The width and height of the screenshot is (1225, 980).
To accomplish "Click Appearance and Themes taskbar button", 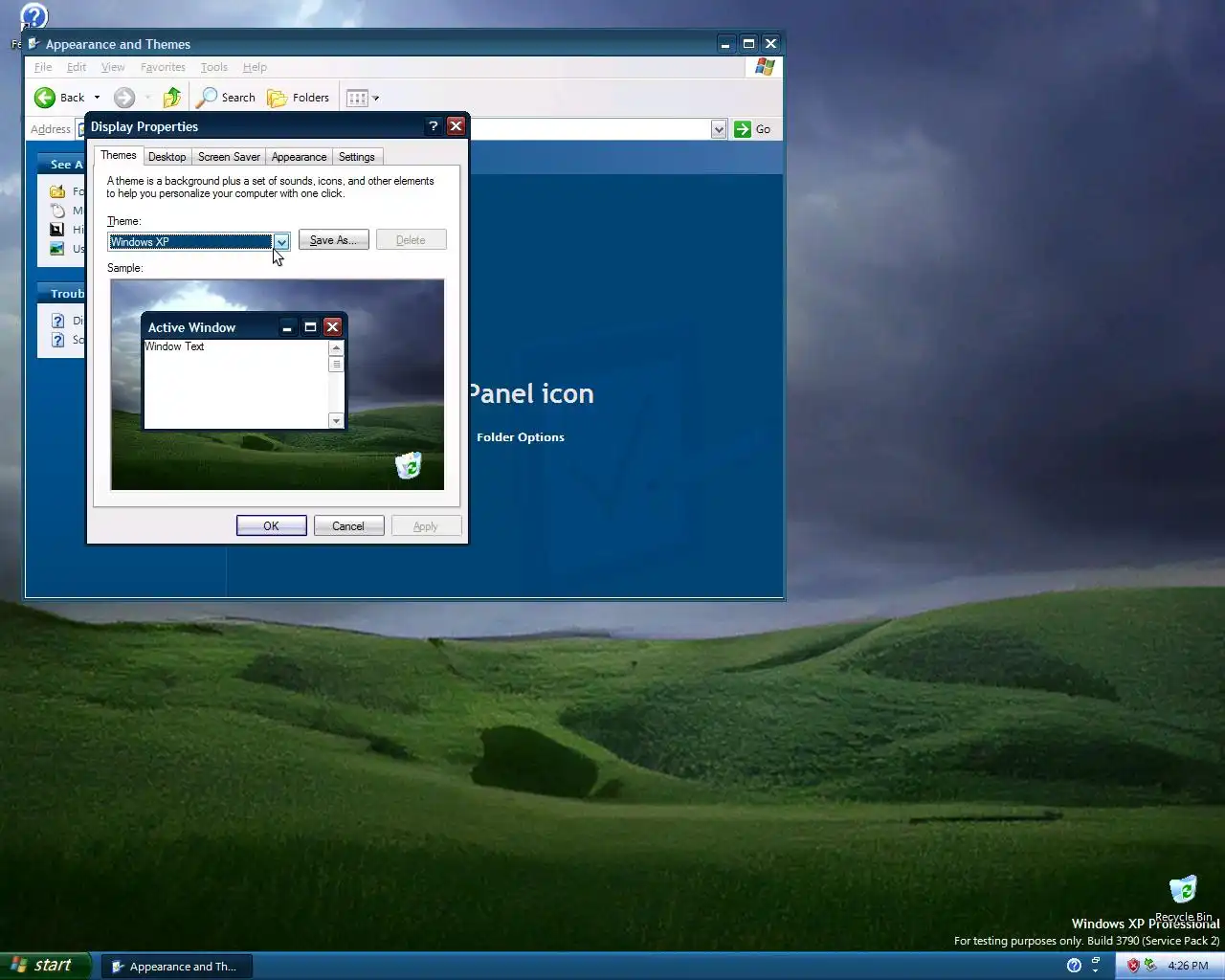I will click(x=175, y=967).
